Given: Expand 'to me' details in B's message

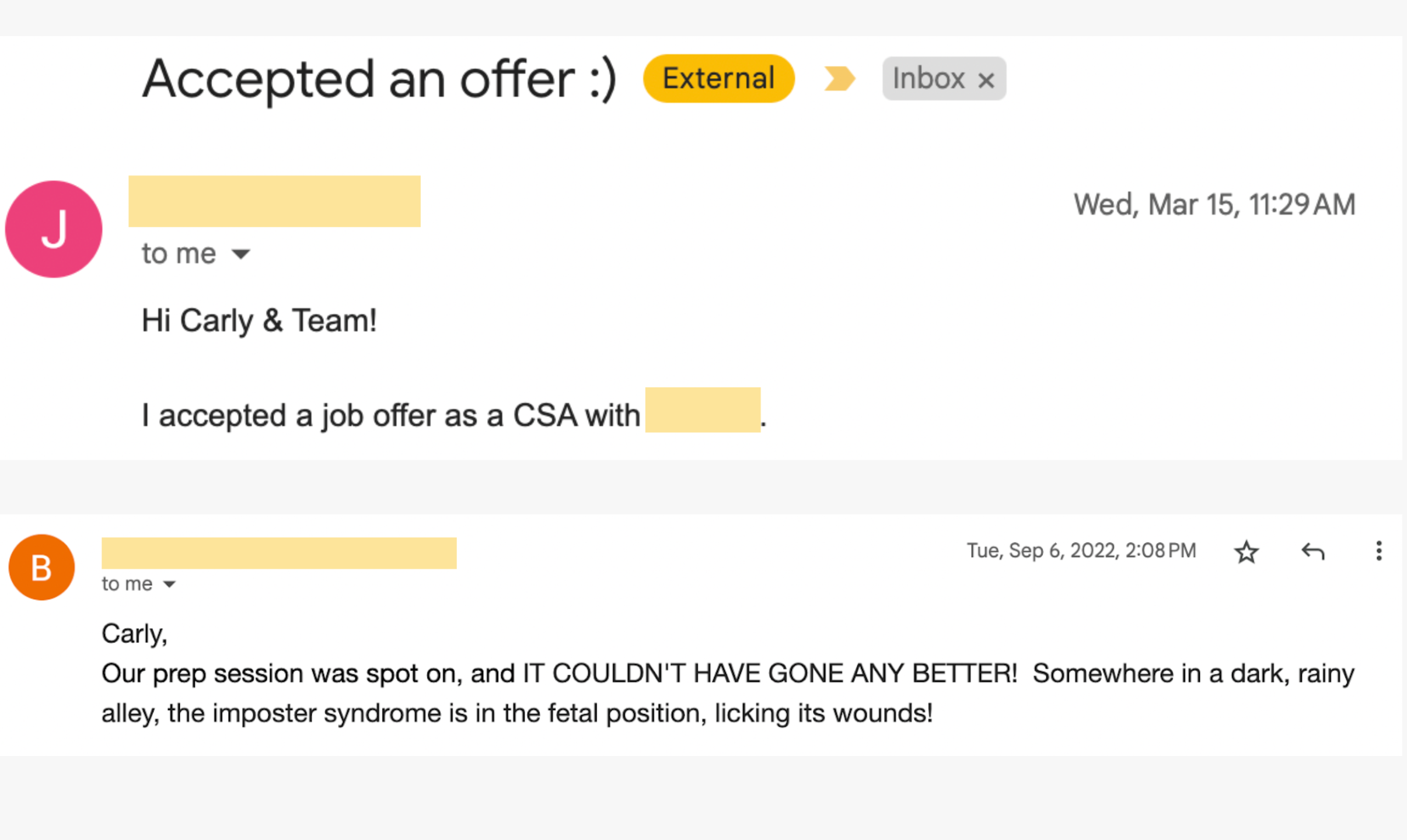Looking at the screenshot, I should point(169,584).
